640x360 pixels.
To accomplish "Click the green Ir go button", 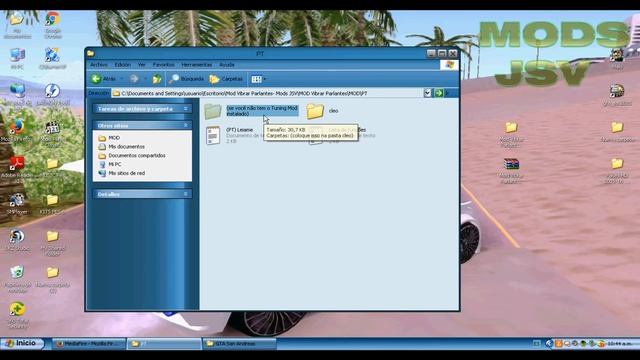I will click(x=438, y=93).
